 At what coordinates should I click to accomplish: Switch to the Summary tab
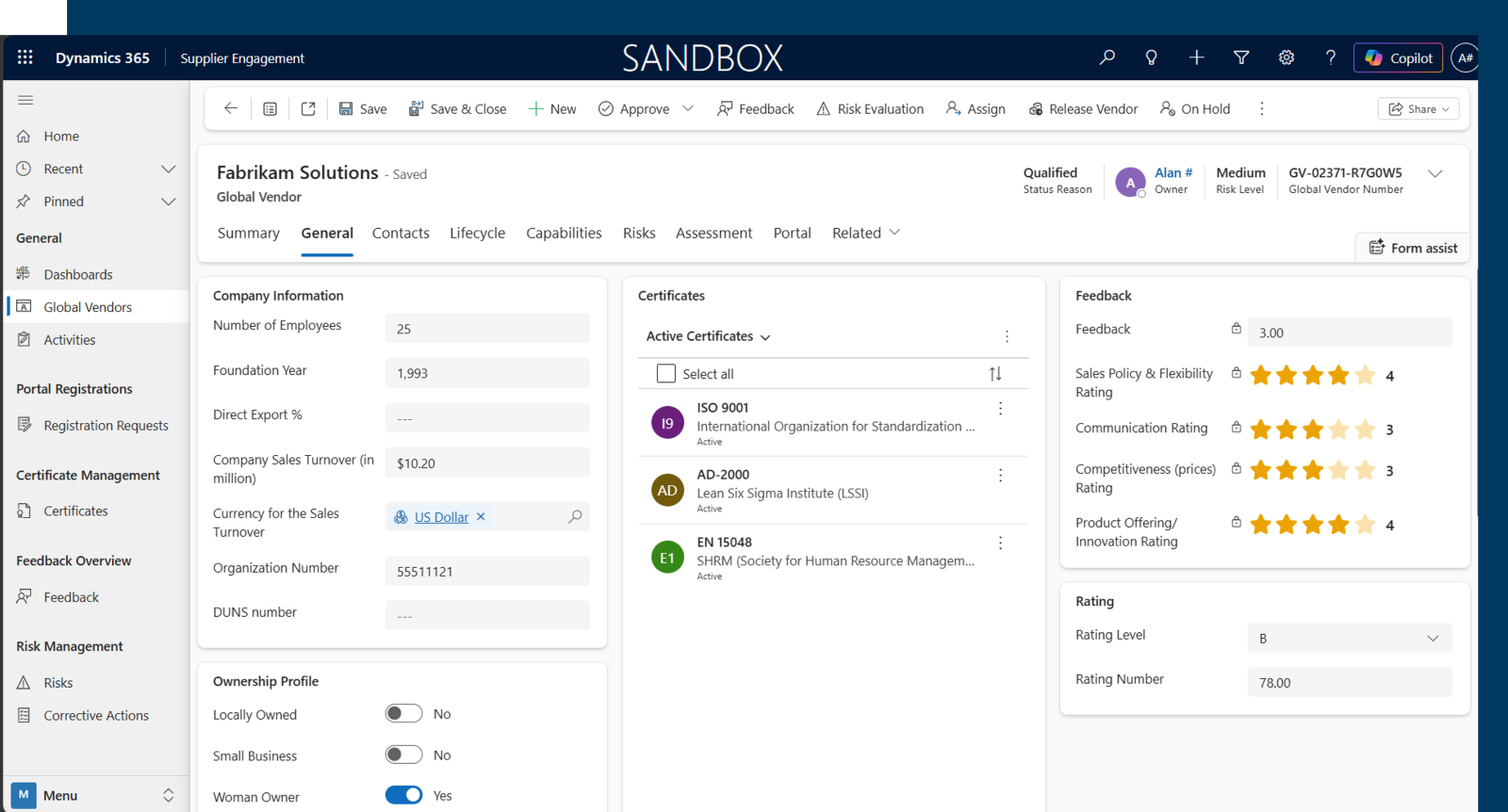point(249,233)
